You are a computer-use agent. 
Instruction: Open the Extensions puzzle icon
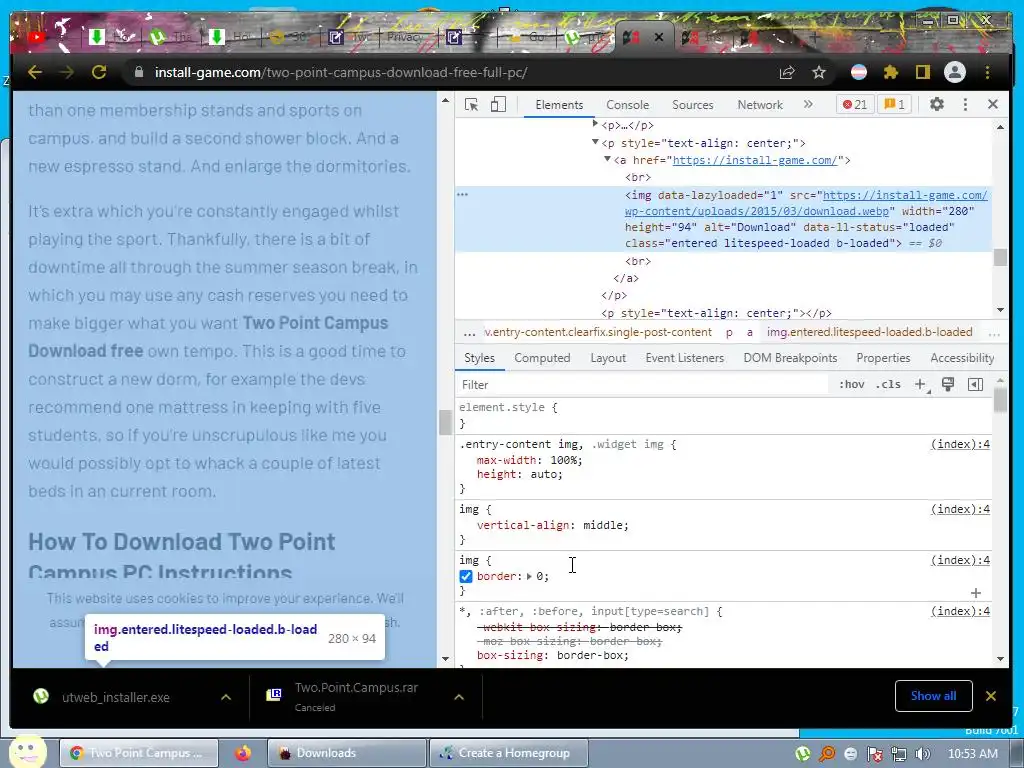891,72
